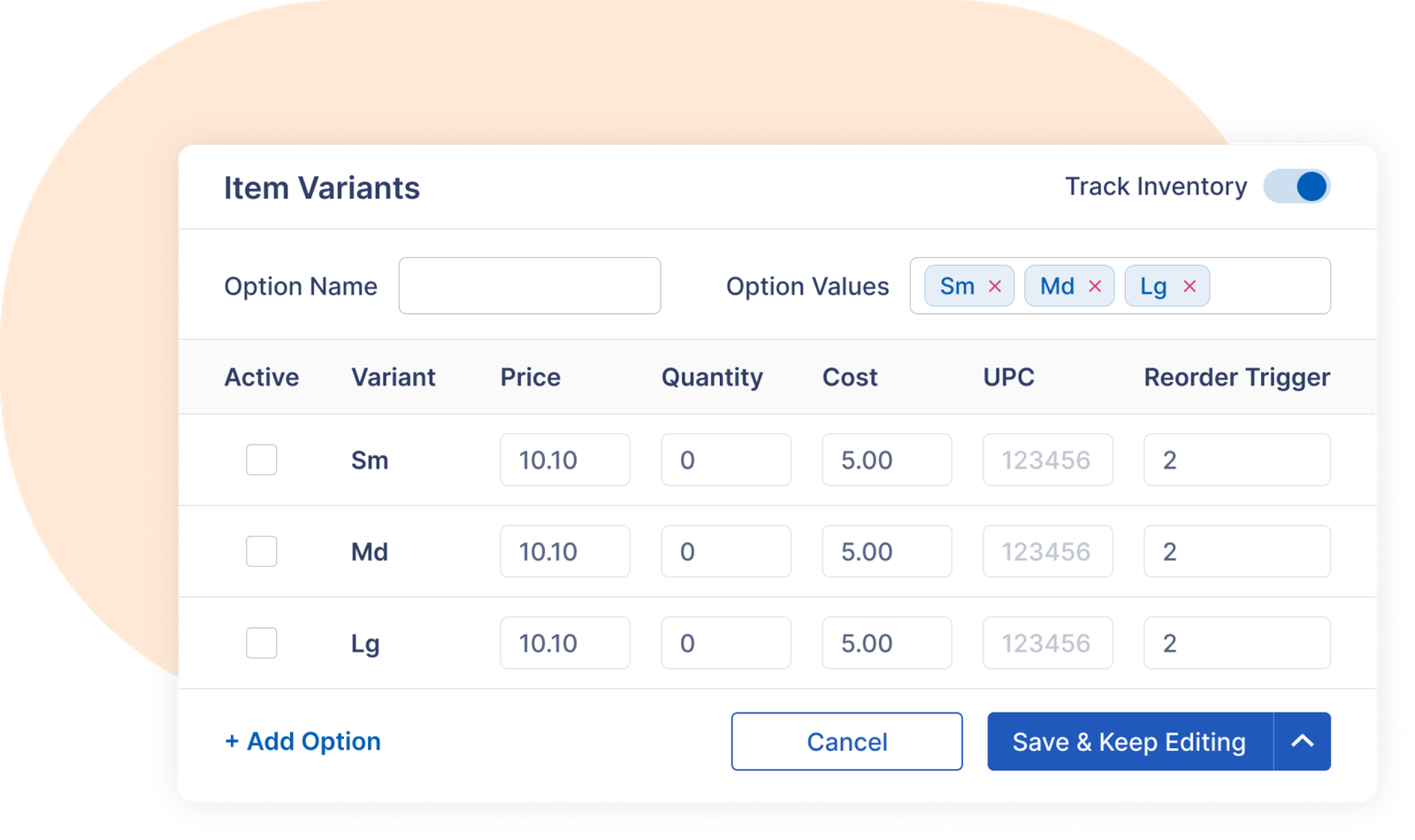Click the Sm variant UPC field
1415x840 pixels.
point(1047,460)
